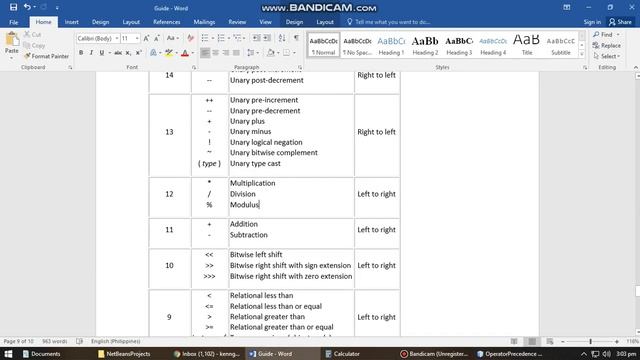Open the font size dropdown
The height and width of the screenshot is (360, 640).
pyautogui.click(x=137, y=38)
